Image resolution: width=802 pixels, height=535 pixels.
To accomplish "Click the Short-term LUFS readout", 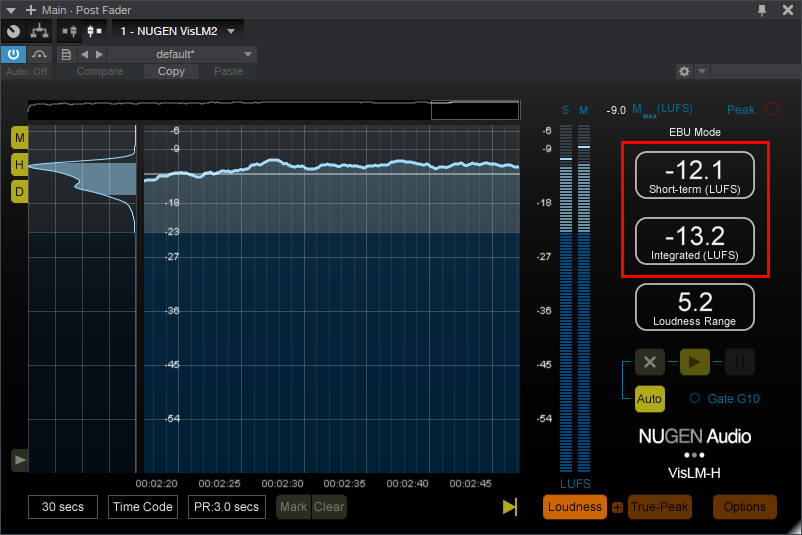I will tap(695, 175).
